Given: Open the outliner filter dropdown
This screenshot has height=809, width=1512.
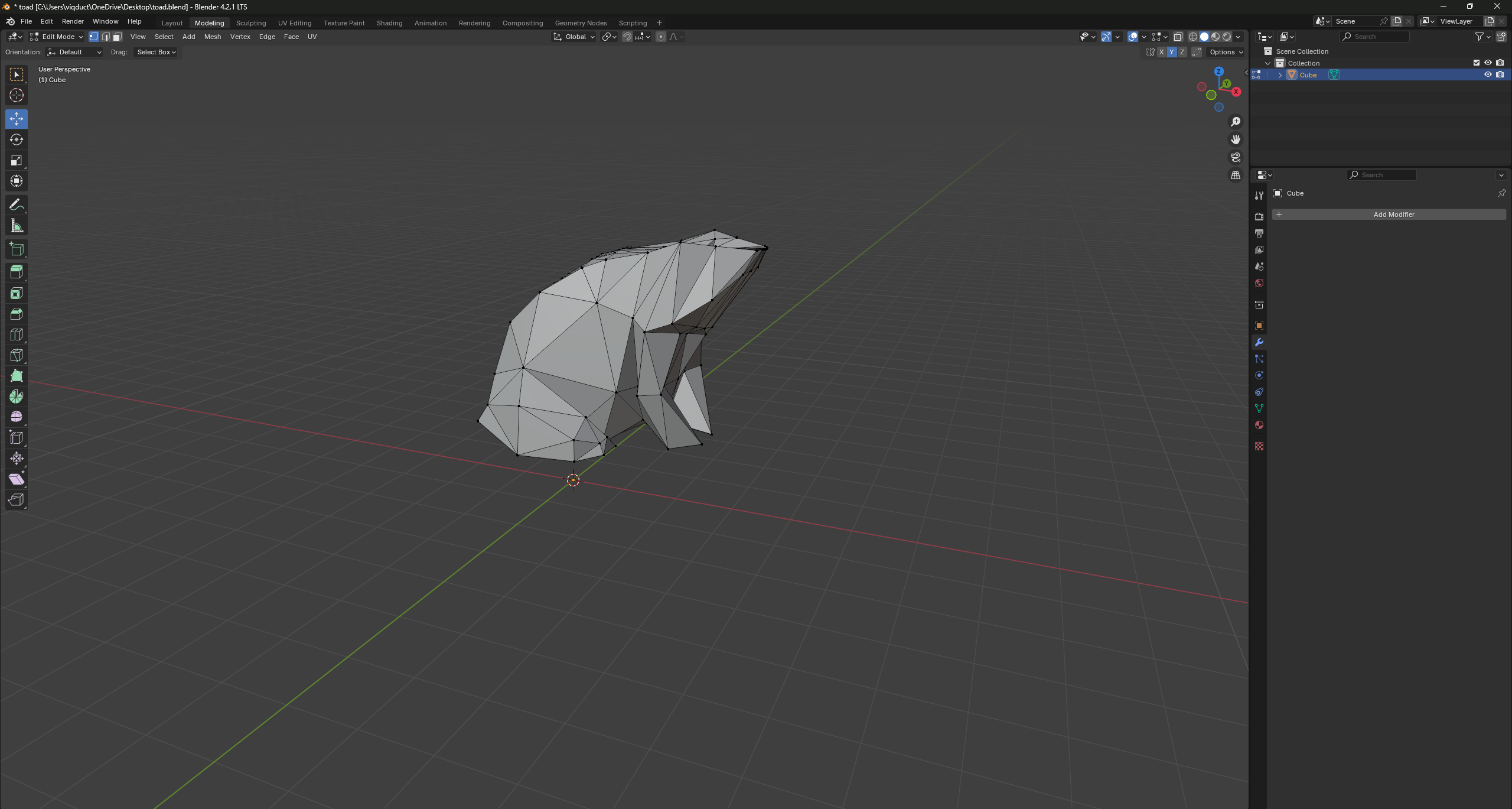Looking at the screenshot, I should pyautogui.click(x=1483, y=37).
